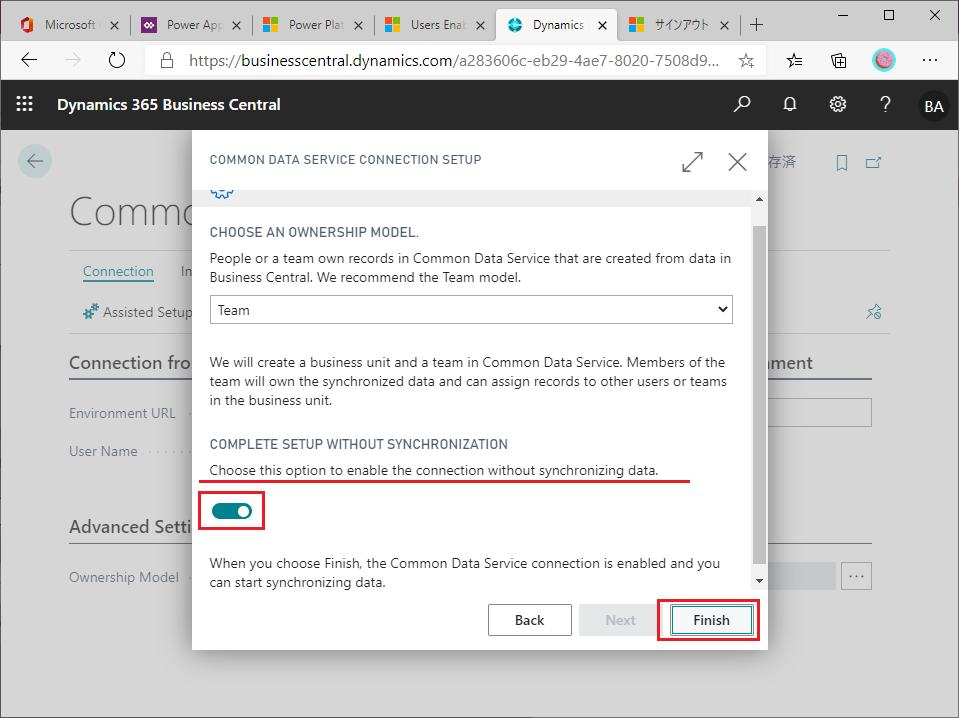959x718 pixels.
Task: Click the bookmark icon on the page
Action: click(x=842, y=163)
